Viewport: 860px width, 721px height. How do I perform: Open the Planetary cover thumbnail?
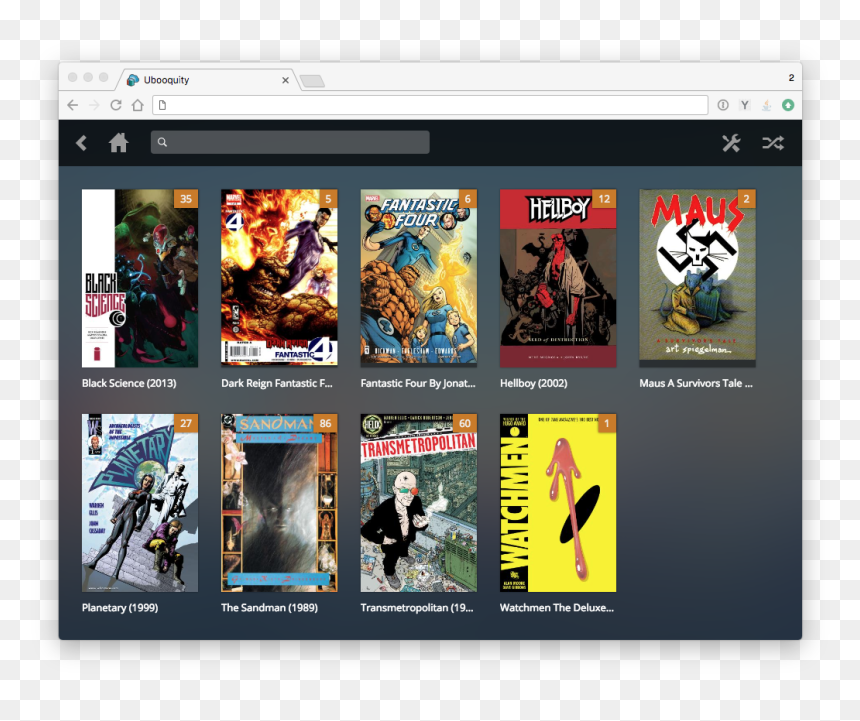point(140,503)
